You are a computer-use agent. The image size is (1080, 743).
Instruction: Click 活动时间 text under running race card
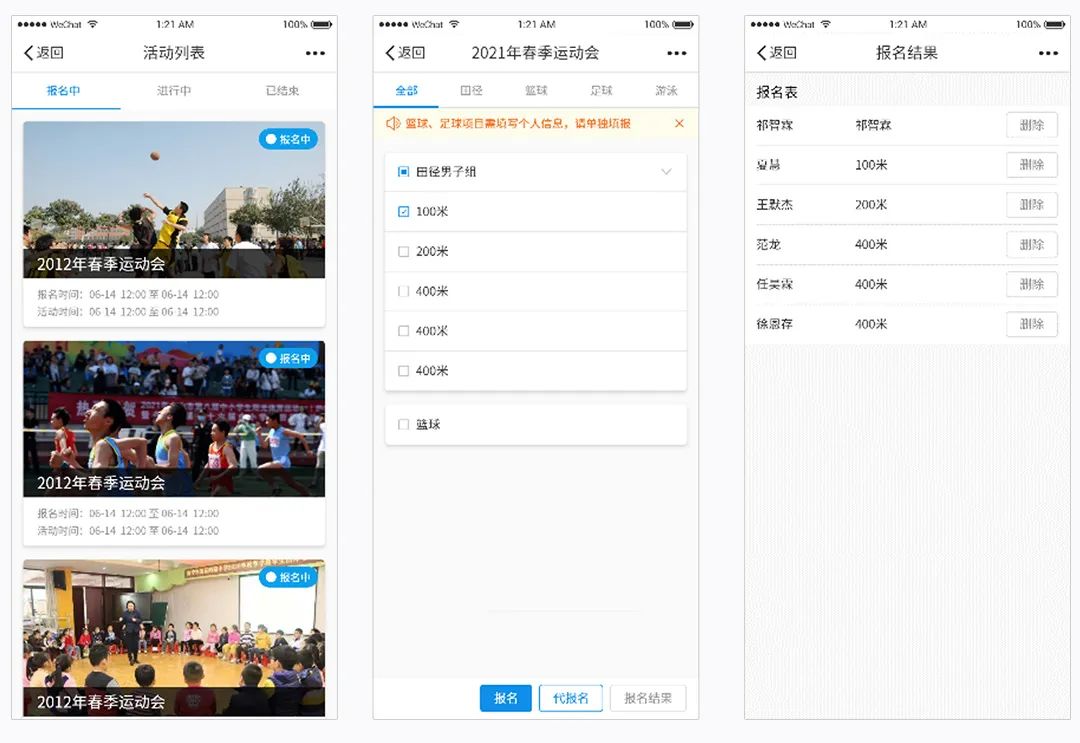click(x=128, y=531)
